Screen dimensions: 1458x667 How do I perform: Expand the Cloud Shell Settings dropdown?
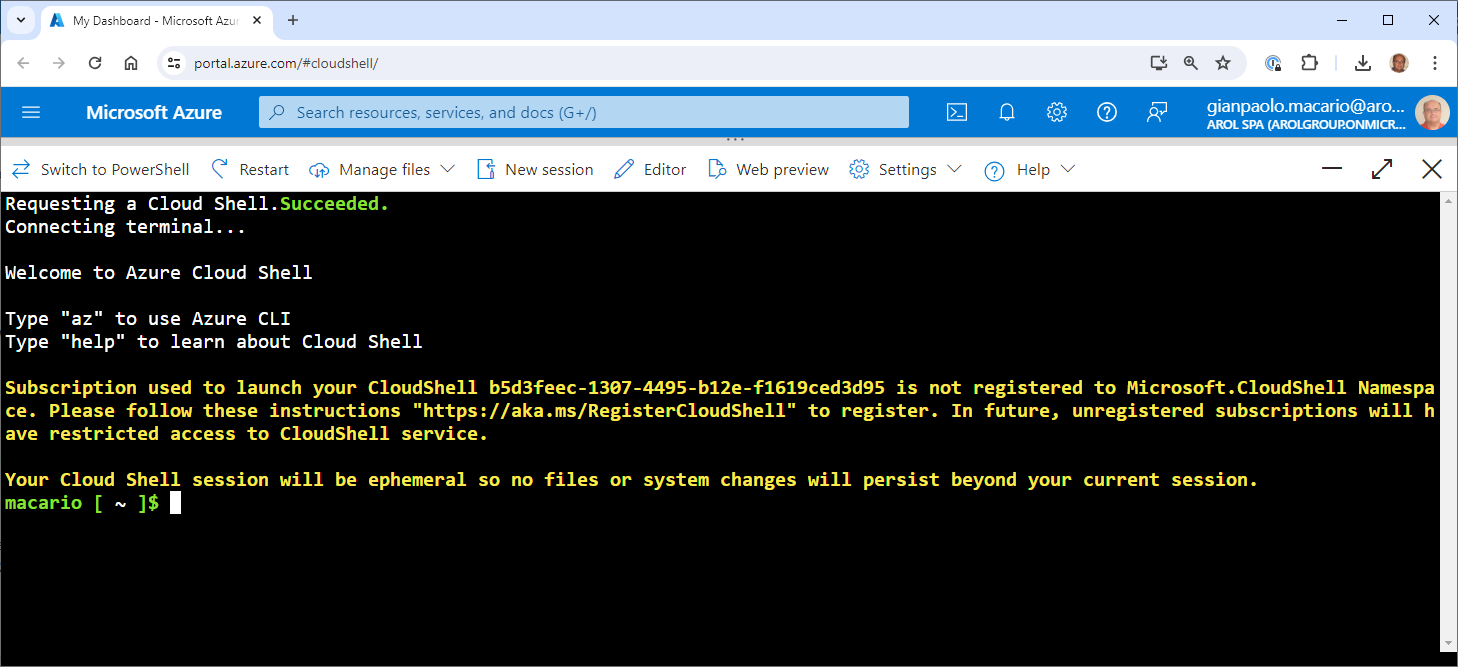(x=905, y=169)
